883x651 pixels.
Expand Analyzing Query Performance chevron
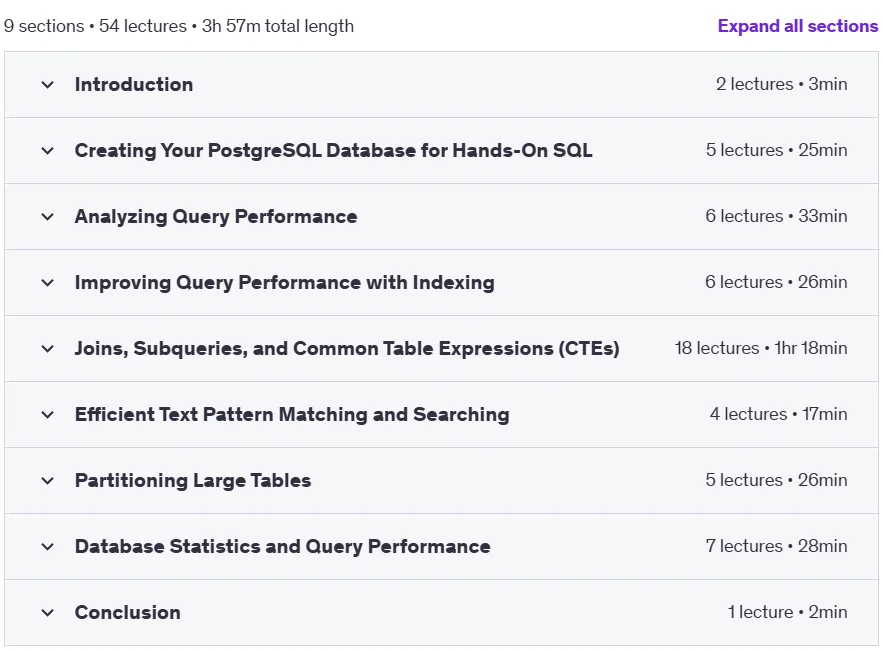[x=48, y=217]
